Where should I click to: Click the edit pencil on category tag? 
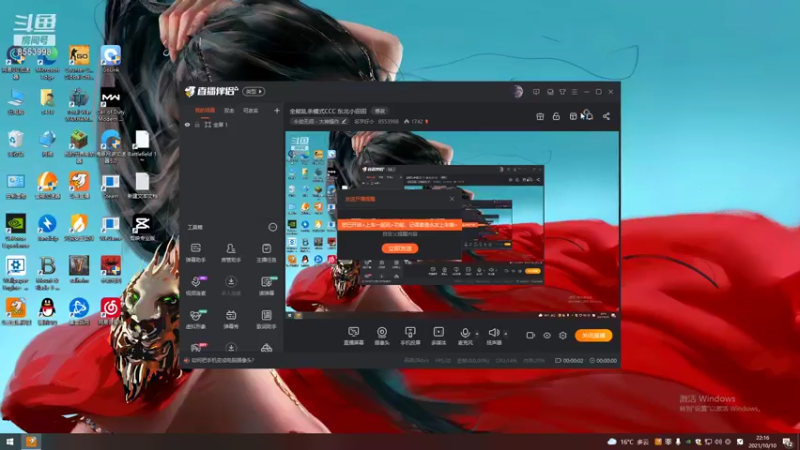pos(344,121)
